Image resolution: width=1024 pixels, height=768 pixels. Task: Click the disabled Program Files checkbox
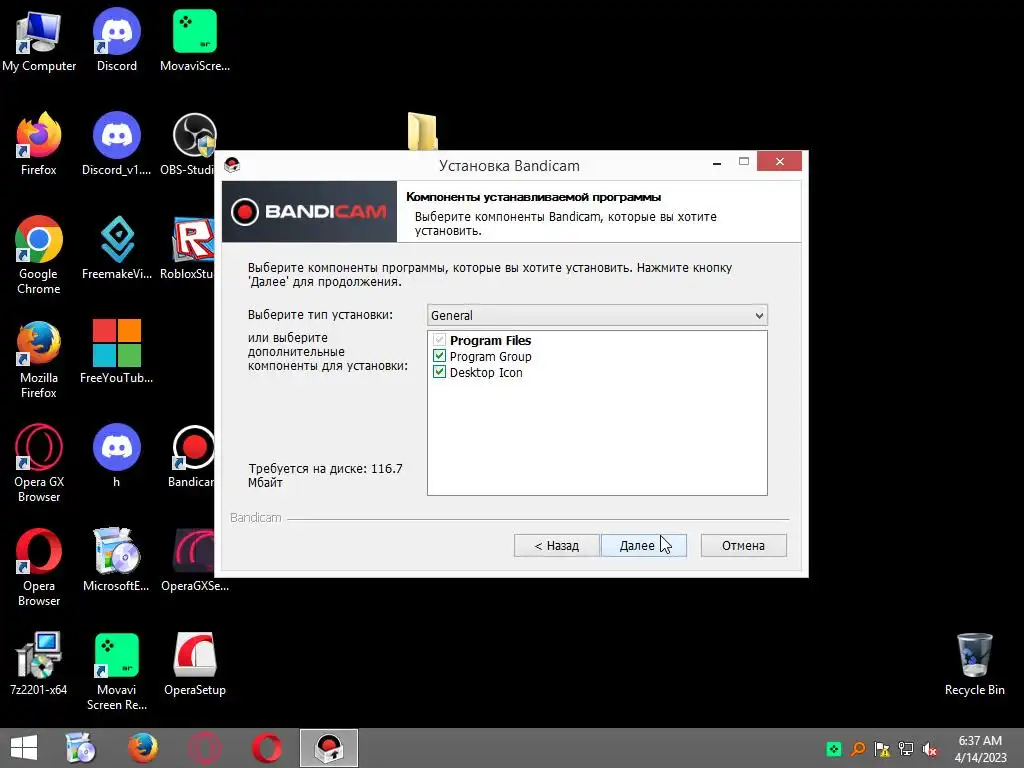click(440, 340)
